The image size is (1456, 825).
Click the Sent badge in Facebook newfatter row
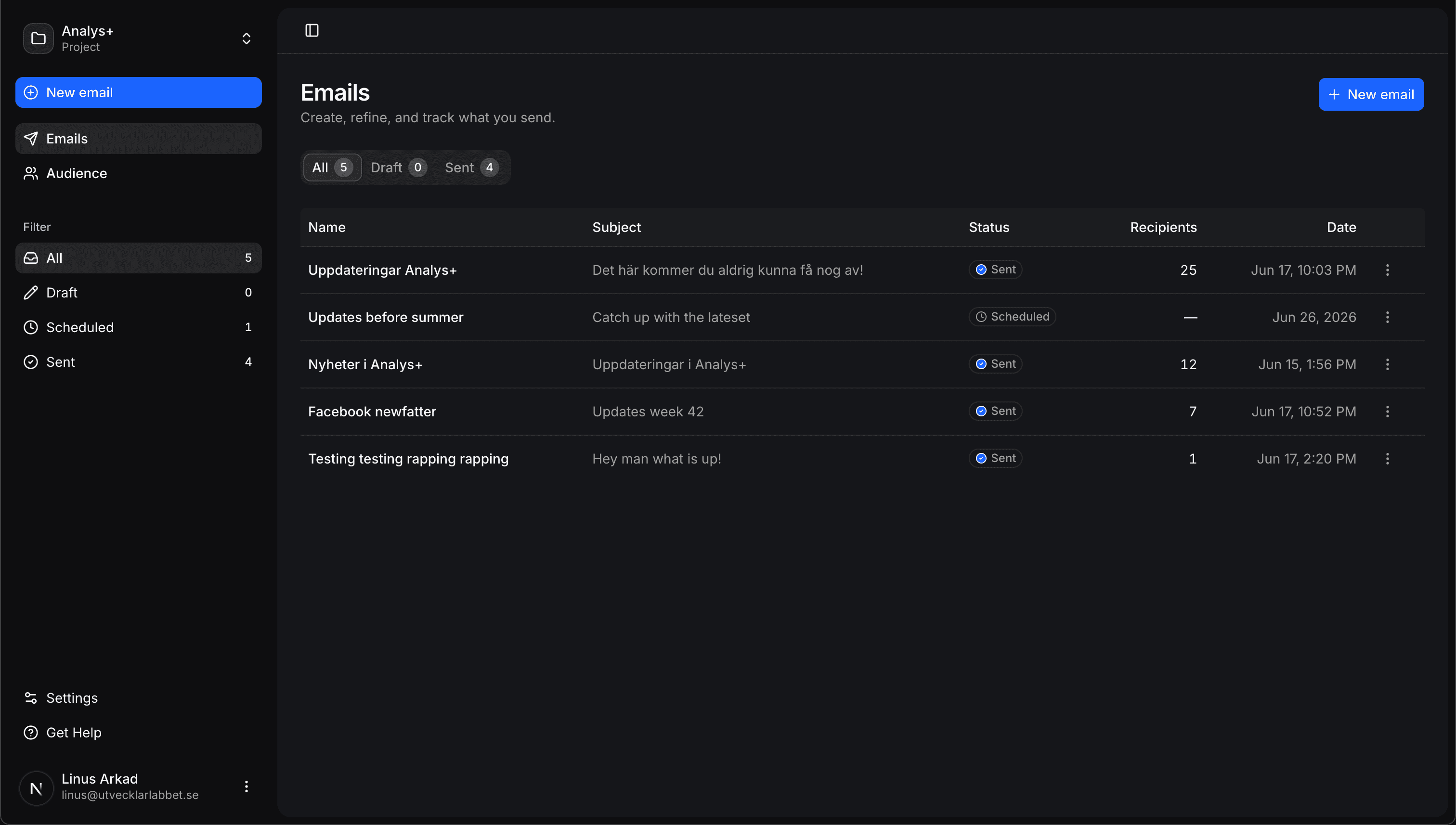pos(995,411)
